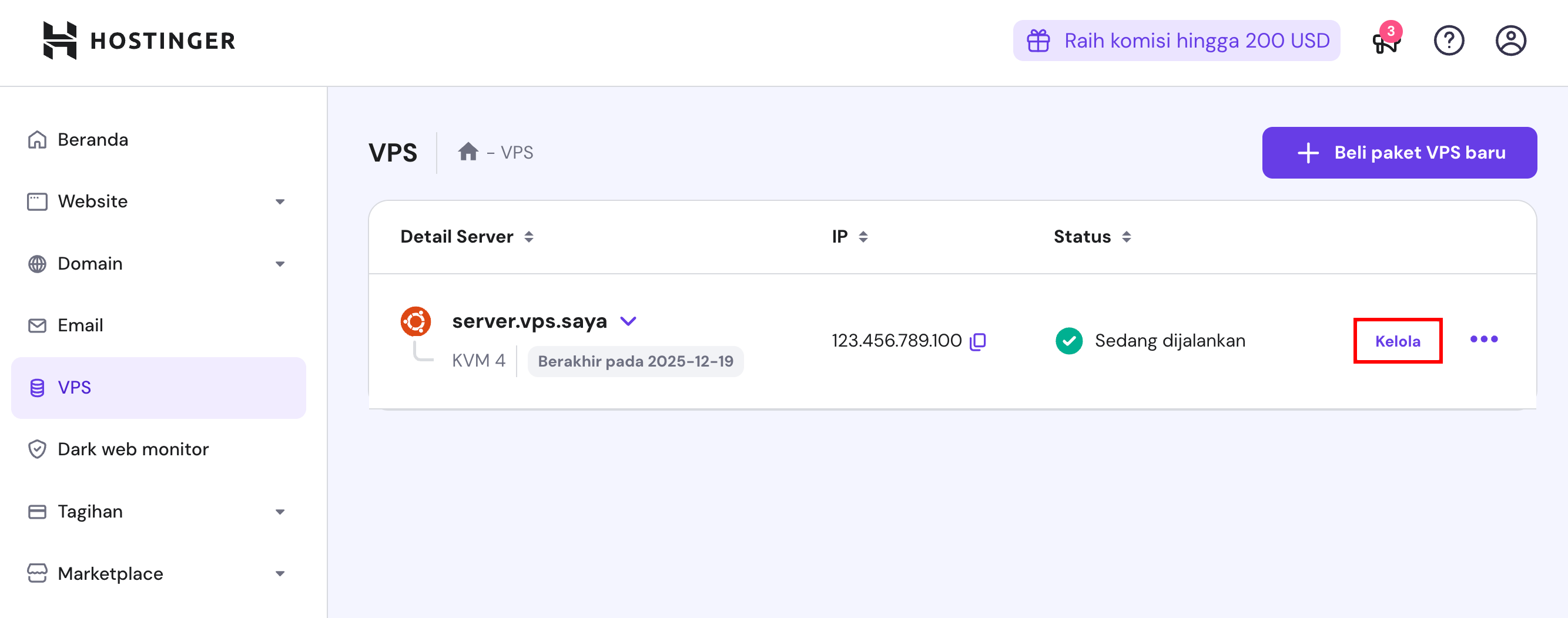Open the user profile icon
This screenshot has width=1568, height=618.
pos(1510,41)
